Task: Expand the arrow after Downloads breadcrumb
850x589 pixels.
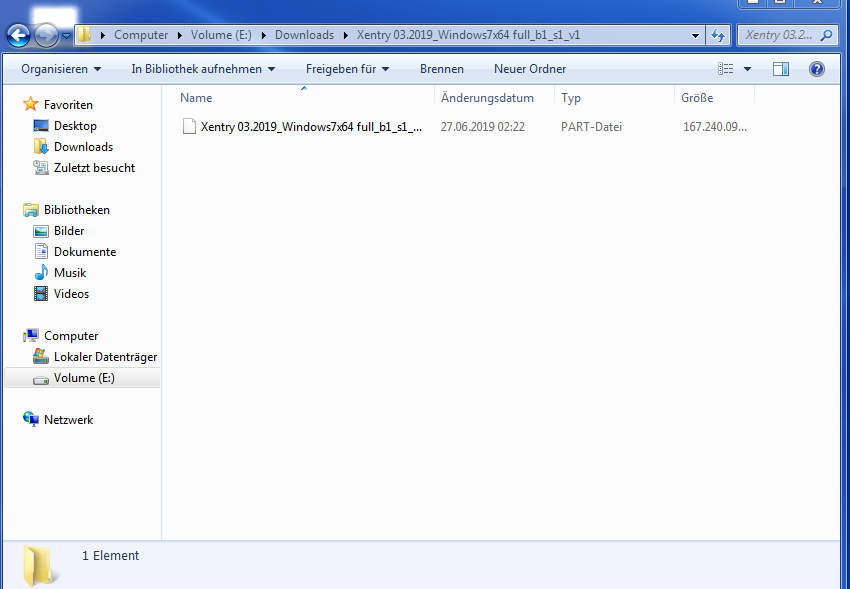Action: 345,36
